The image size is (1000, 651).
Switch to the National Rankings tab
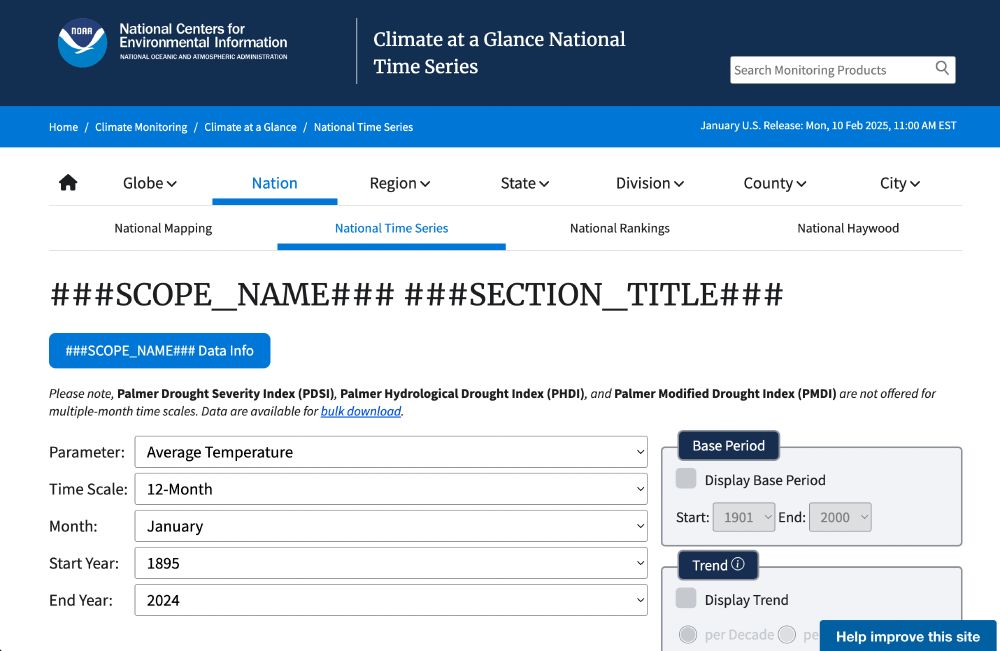click(x=620, y=228)
